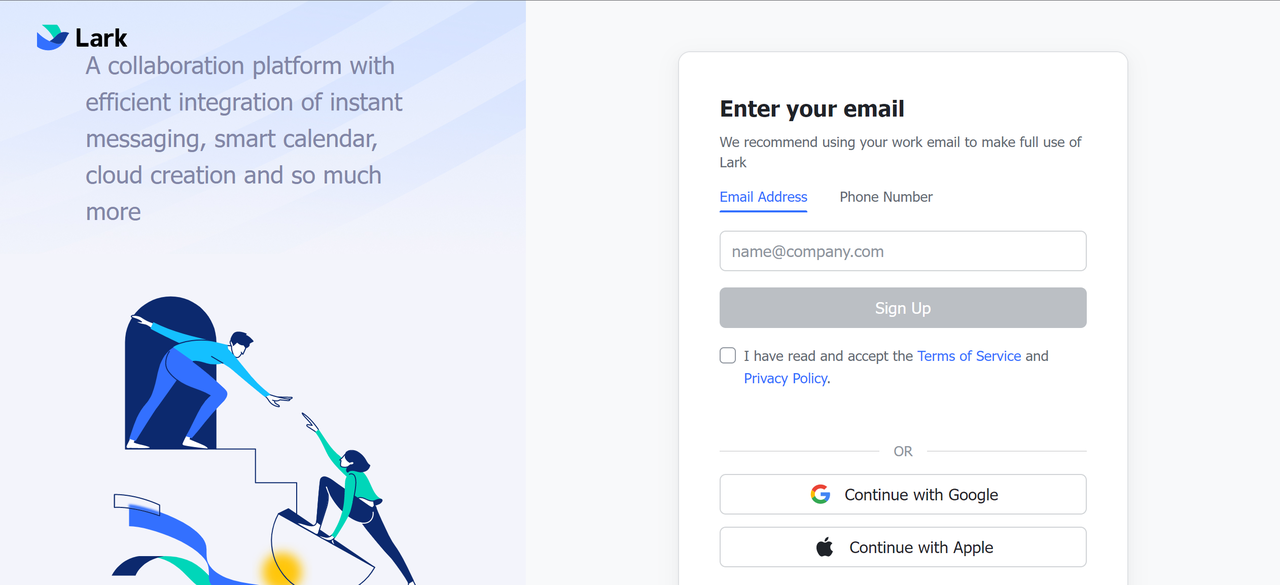
Task: Open the Privacy Policy link
Action: click(785, 378)
